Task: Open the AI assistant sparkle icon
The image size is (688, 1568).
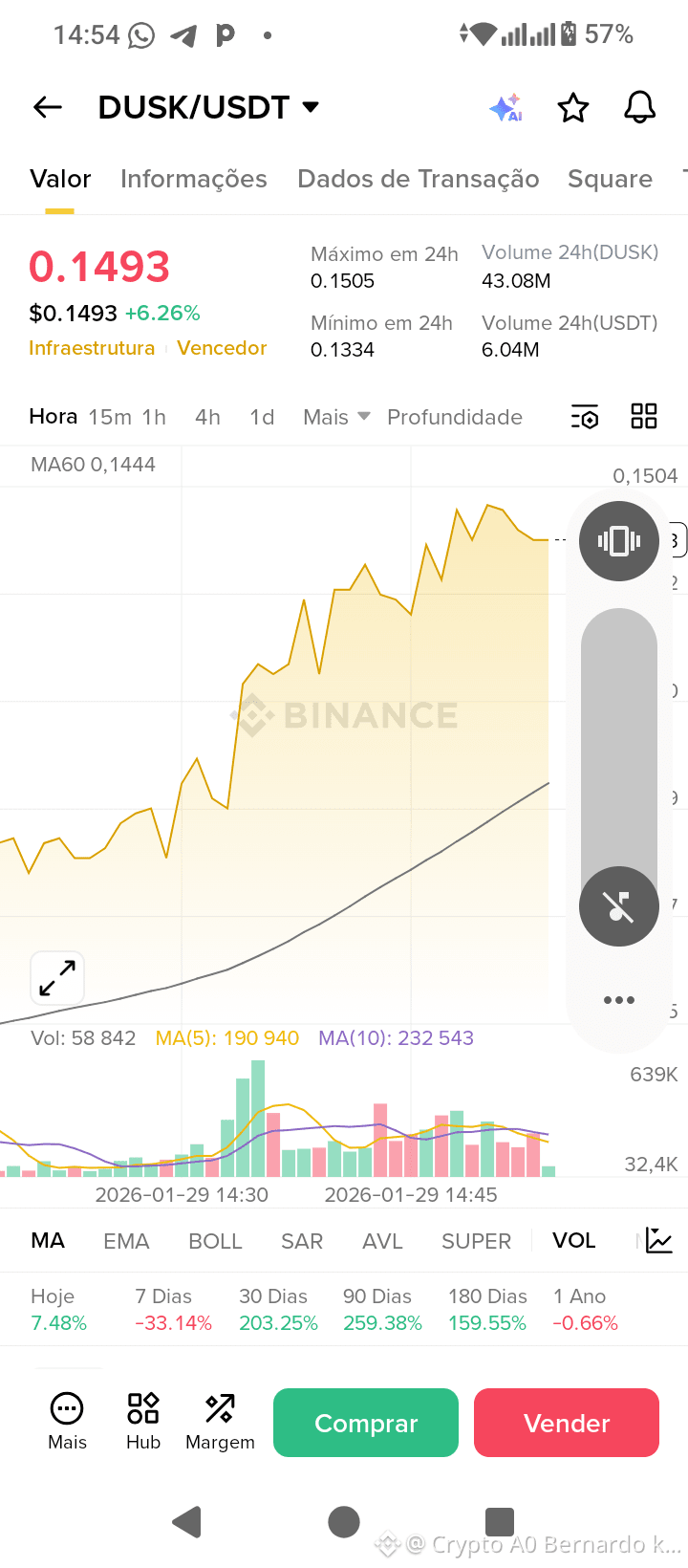Action: click(505, 108)
